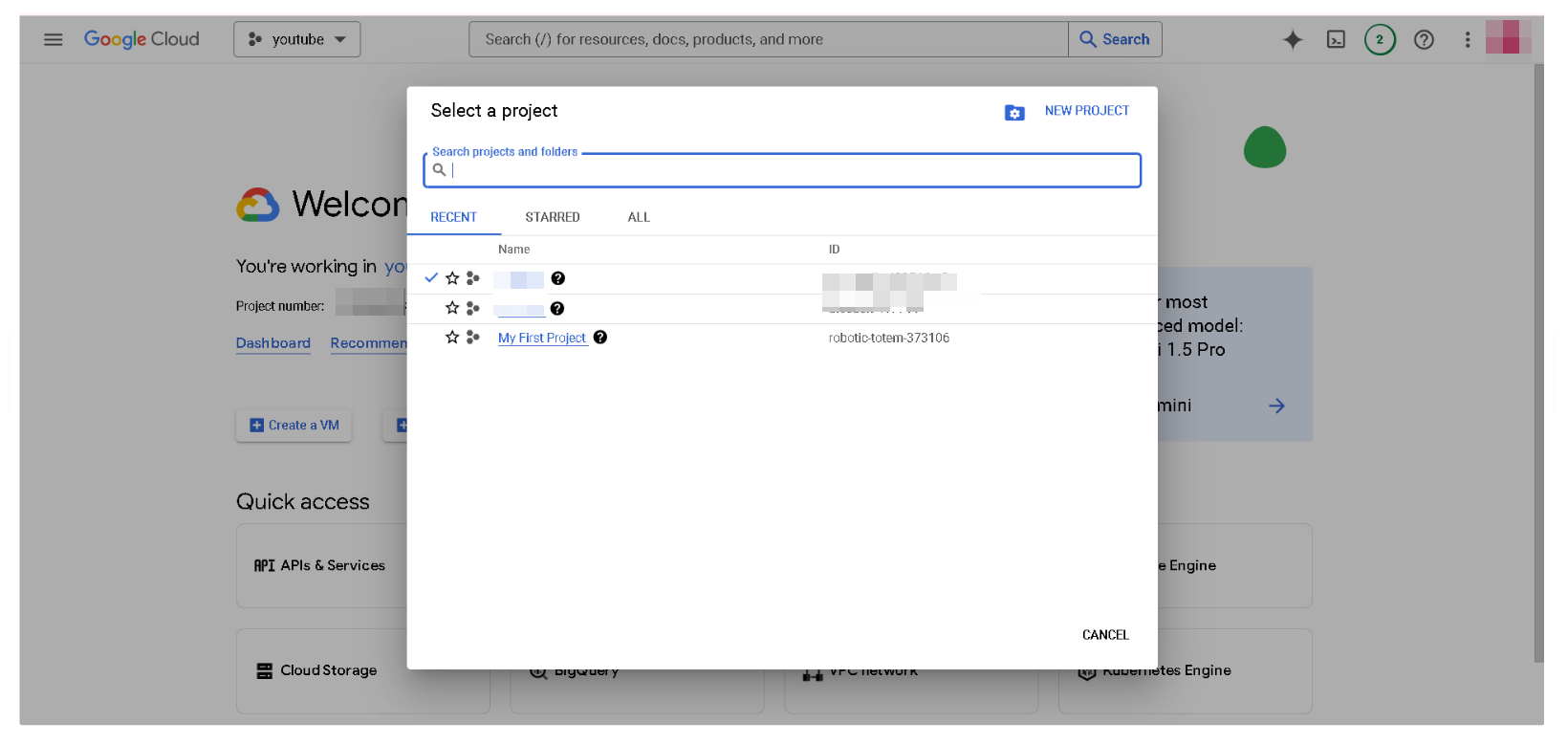The width and height of the screenshot is (1568, 745).
Task: Activate the Cloud Shell terminal icon
Action: pyautogui.click(x=1336, y=39)
